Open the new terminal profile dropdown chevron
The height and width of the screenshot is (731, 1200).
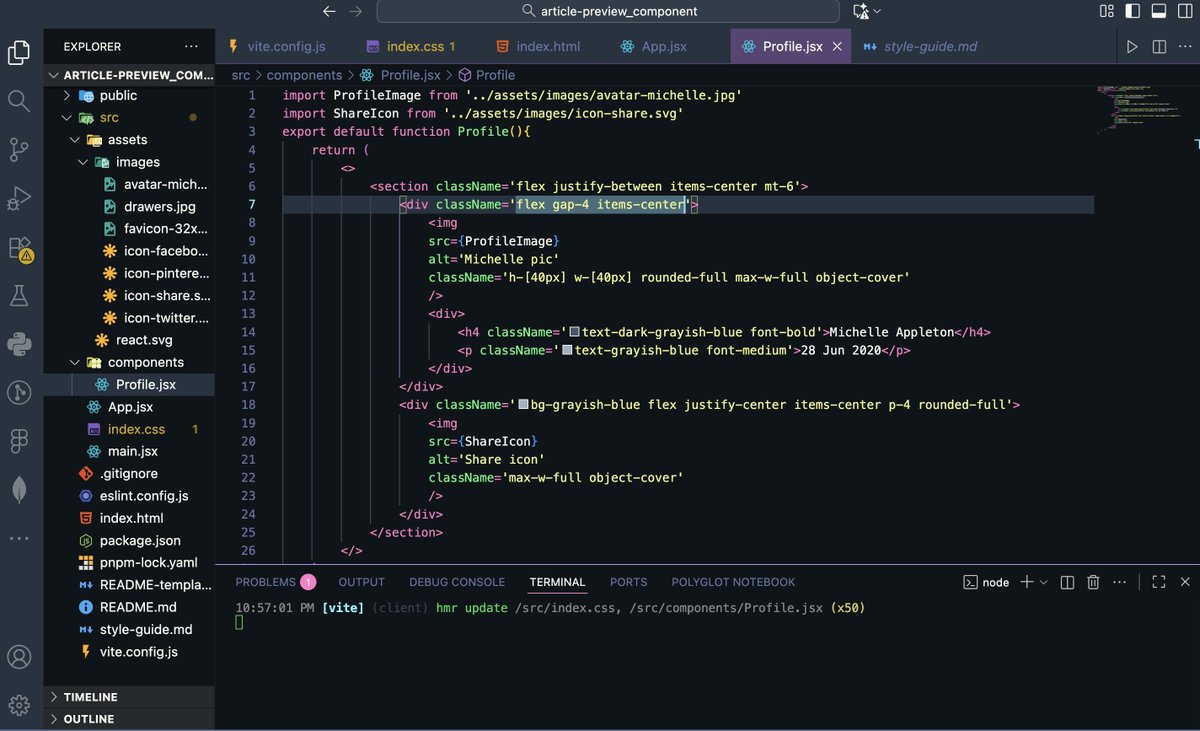point(1043,582)
